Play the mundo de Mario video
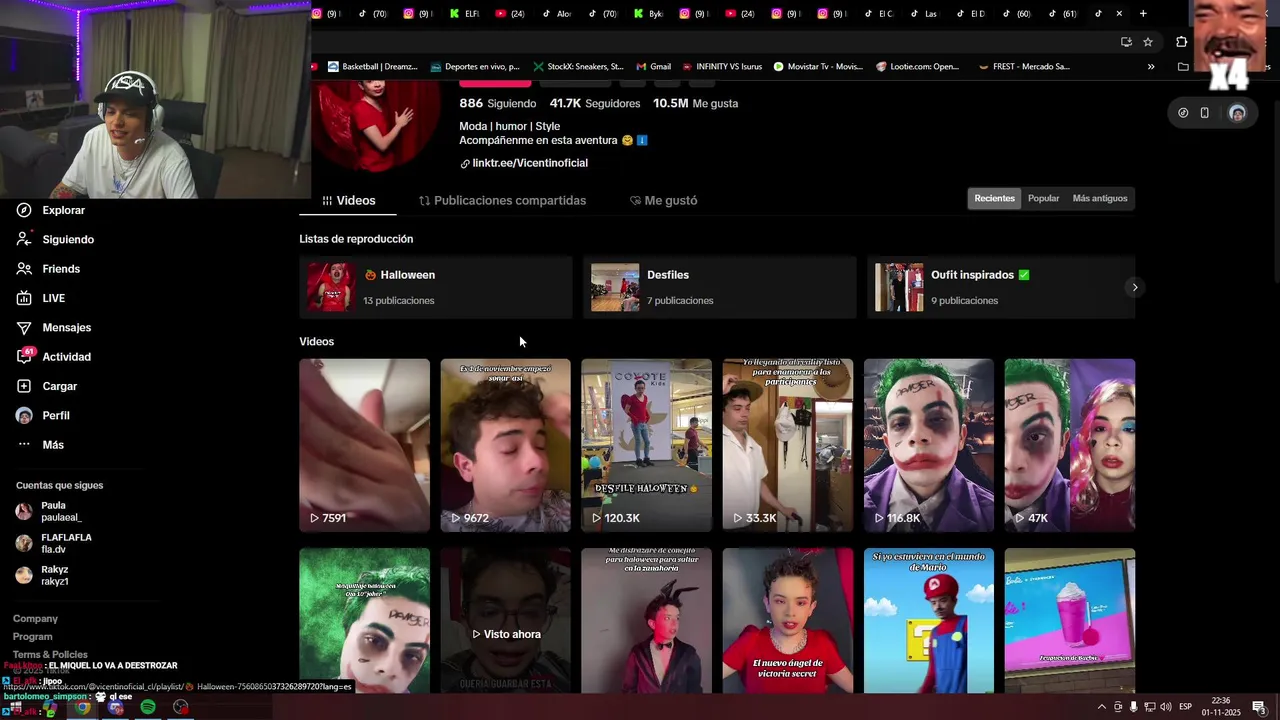 point(929,620)
